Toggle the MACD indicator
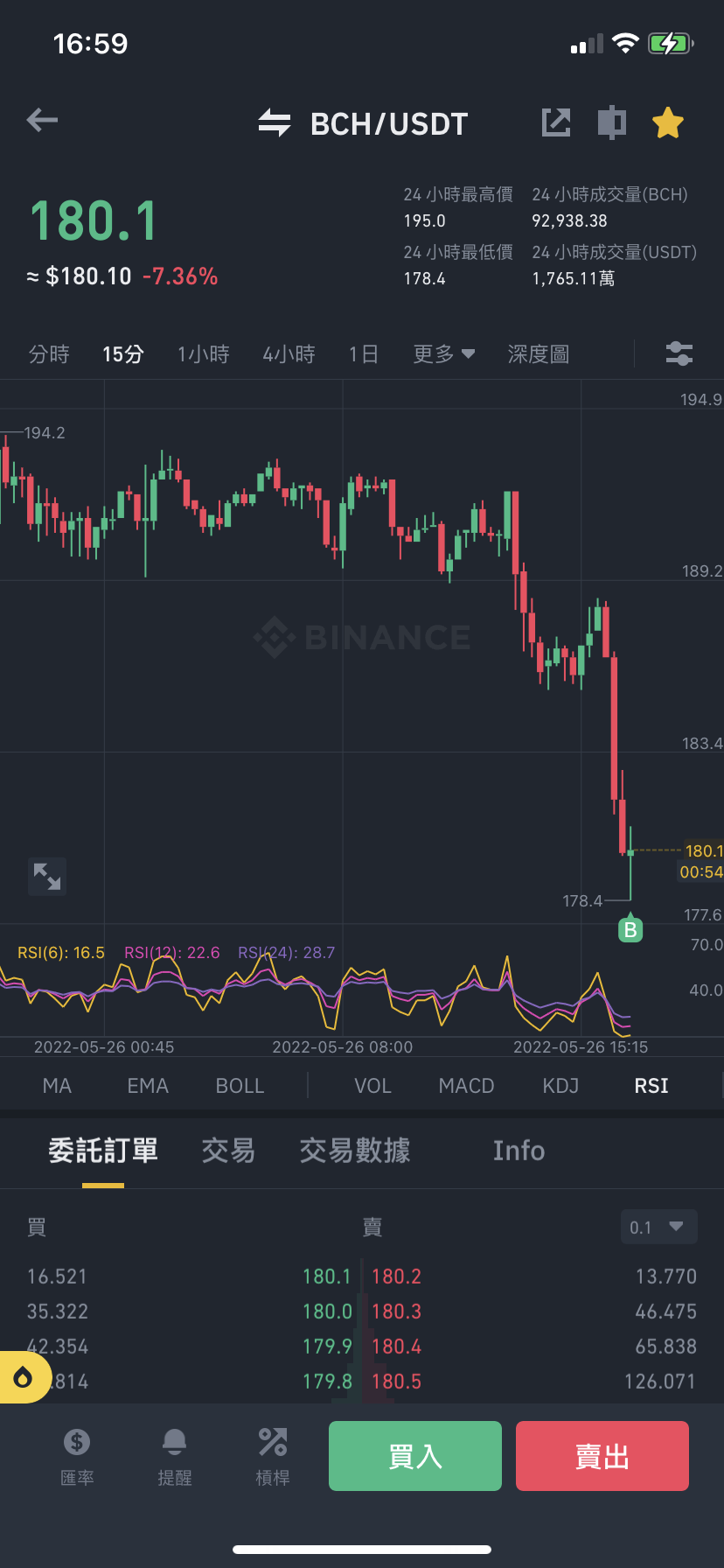Screen dimensions: 724x1568 467,1086
